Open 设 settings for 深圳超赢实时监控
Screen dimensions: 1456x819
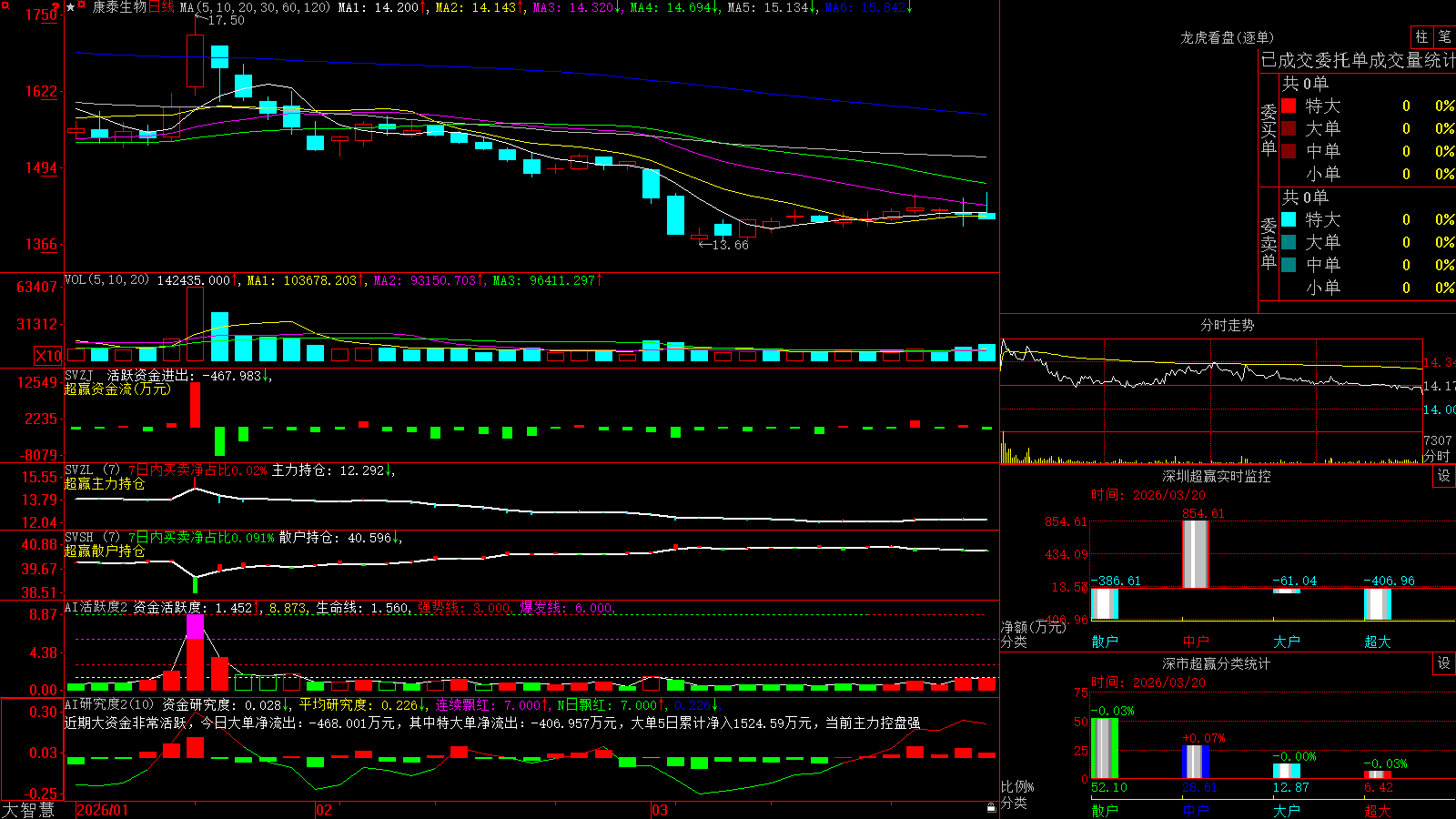(1444, 476)
